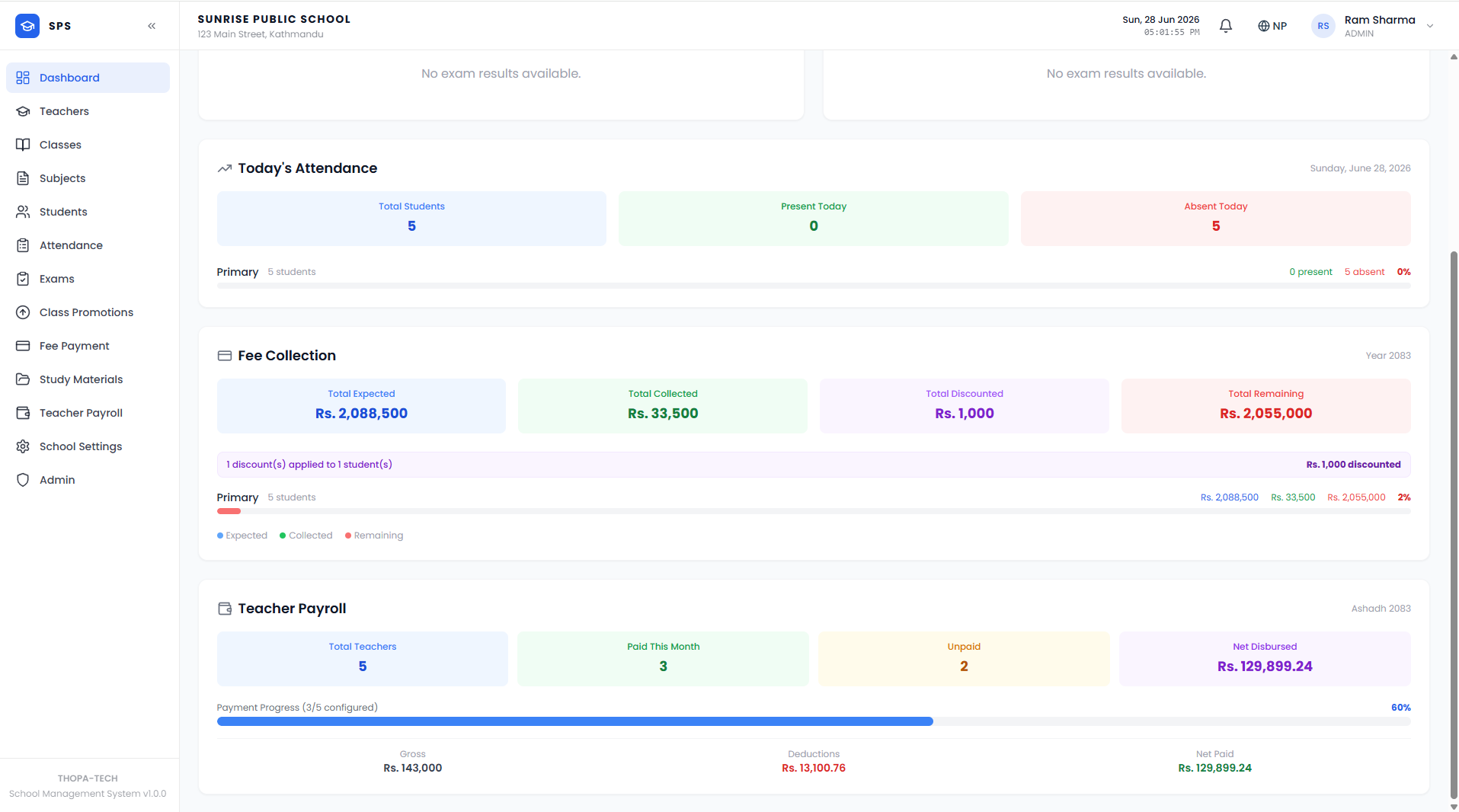Click the red Remaining legend dot
This screenshot has height=812, width=1459.
click(348, 535)
